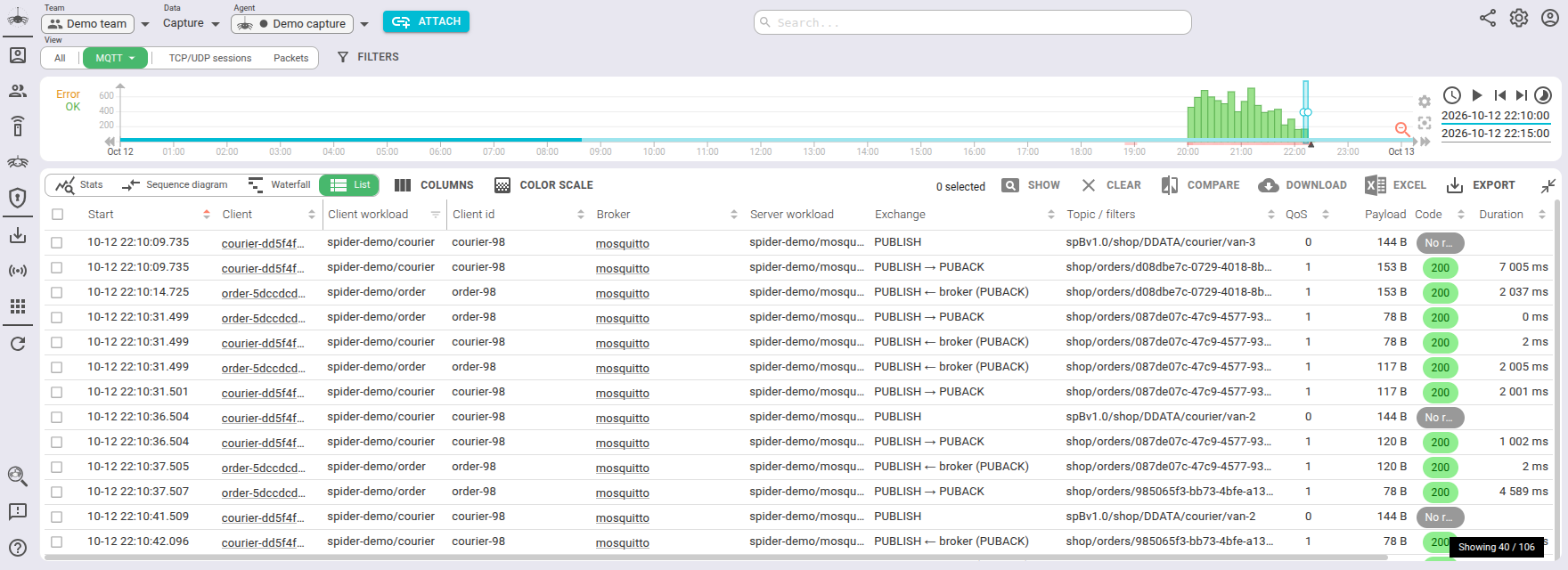
Task: Open the feedback message sidebar icon
Action: pyautogui.click(x=18, y=512)
